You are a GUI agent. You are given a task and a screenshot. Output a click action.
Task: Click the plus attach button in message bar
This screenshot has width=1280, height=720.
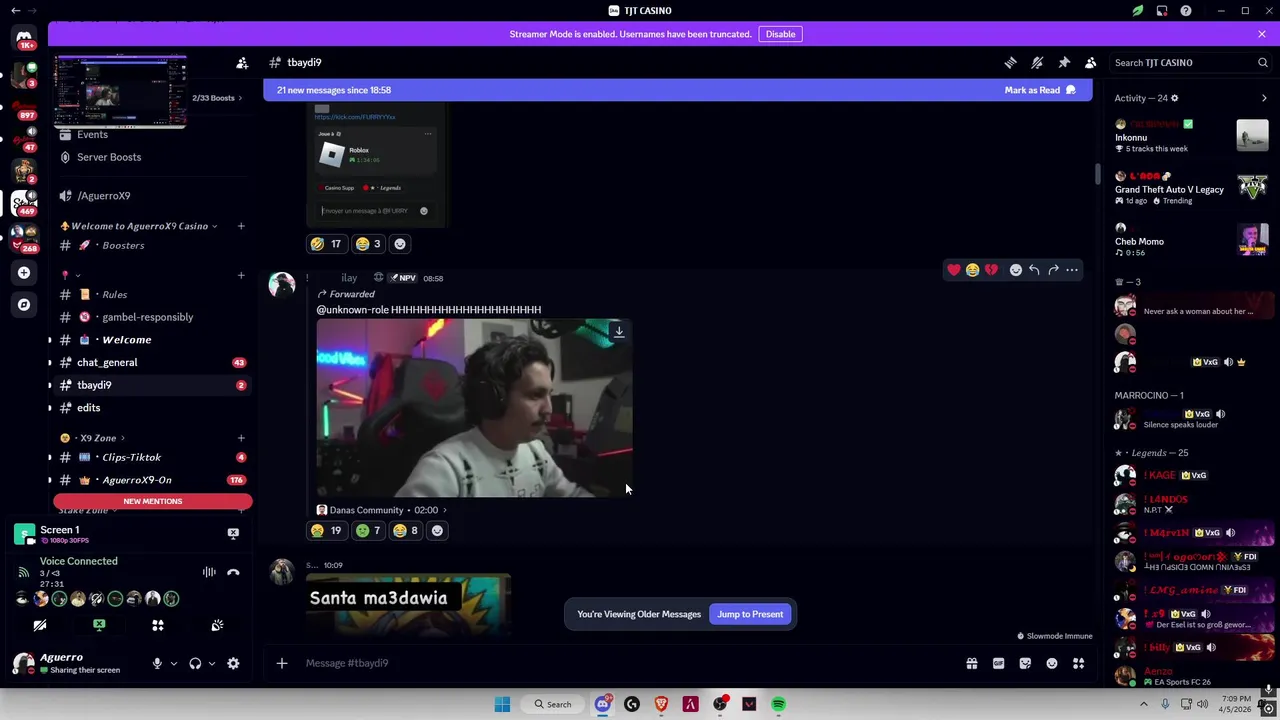(x=282, y=663)
